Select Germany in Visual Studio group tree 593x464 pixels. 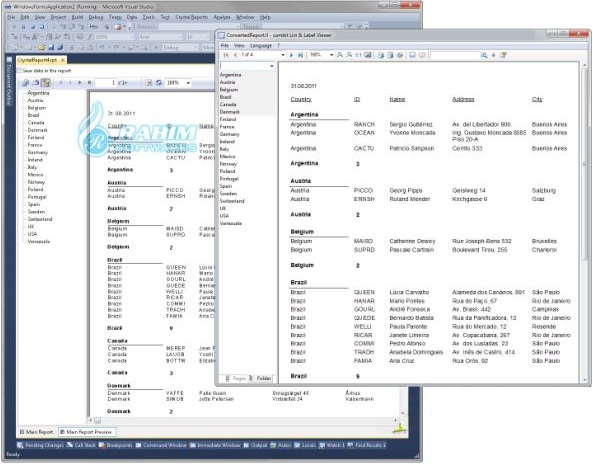click(37, 152)
